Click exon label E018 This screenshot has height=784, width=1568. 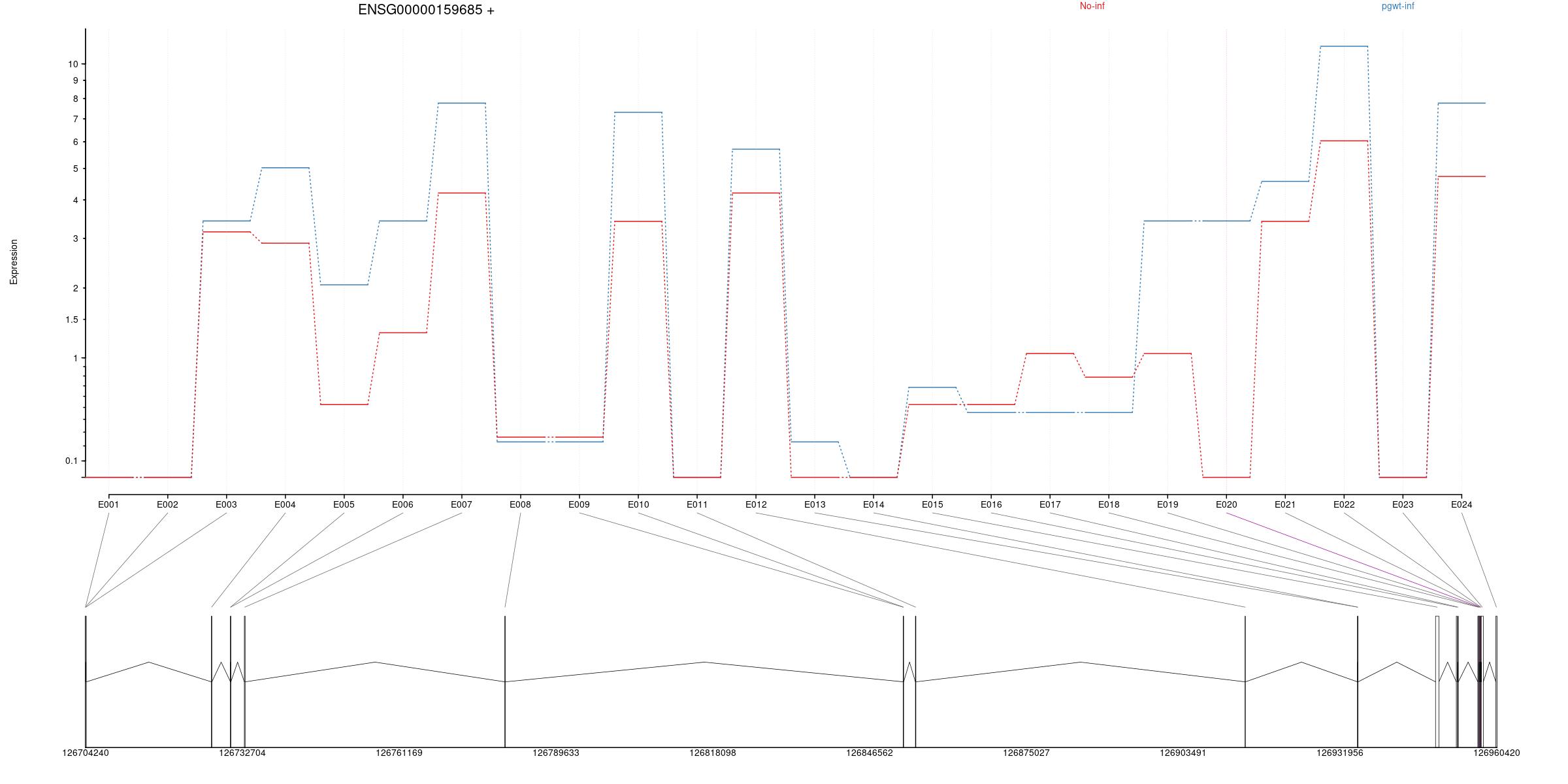(x=1109, y=504)
